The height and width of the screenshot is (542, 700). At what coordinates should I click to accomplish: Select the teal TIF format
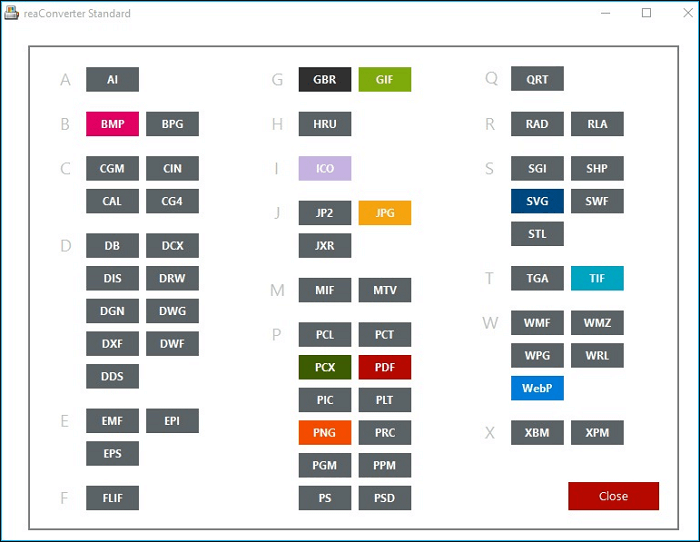click(597, 278)
